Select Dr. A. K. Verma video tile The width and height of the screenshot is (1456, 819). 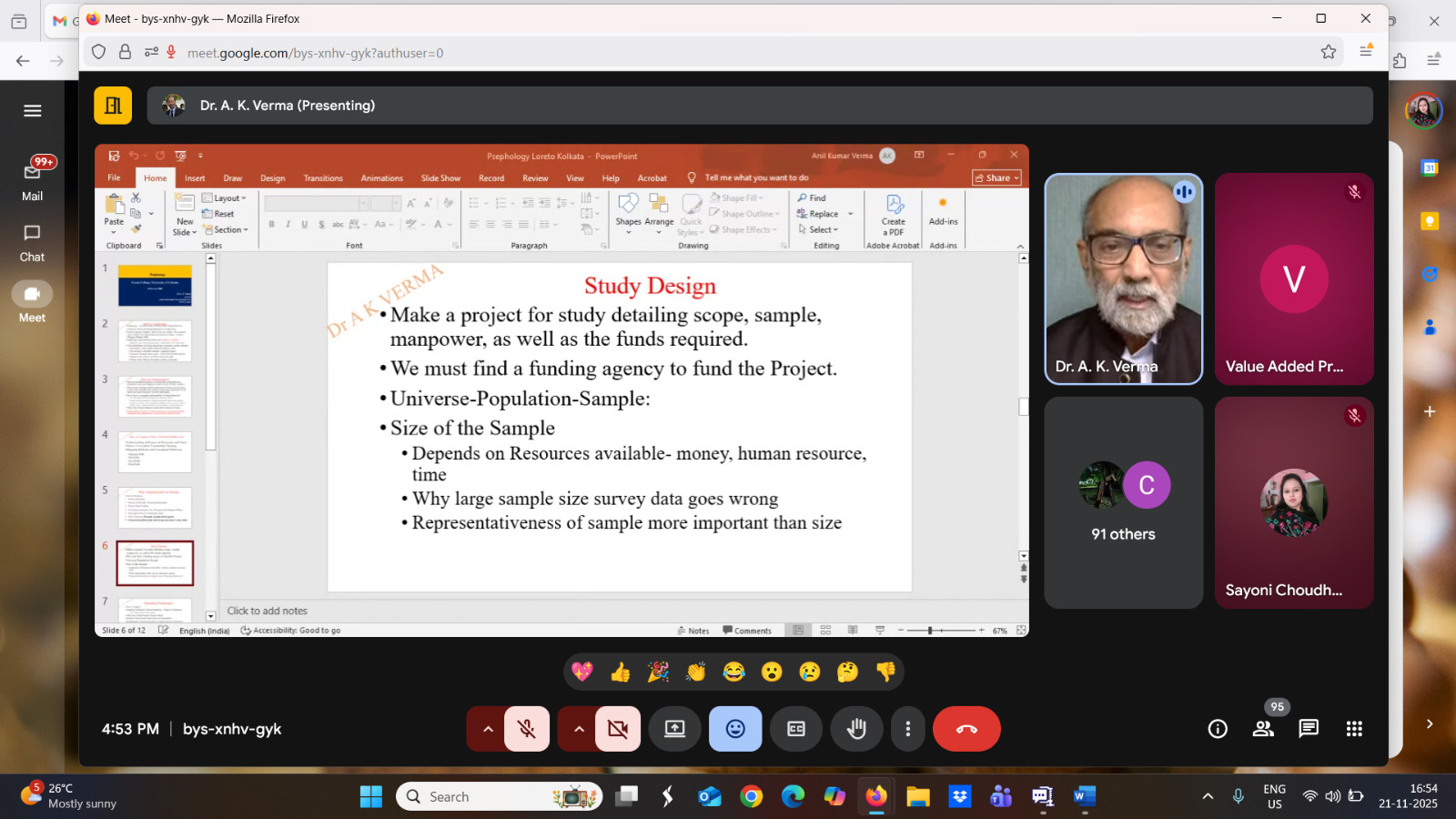(1123, 278)
